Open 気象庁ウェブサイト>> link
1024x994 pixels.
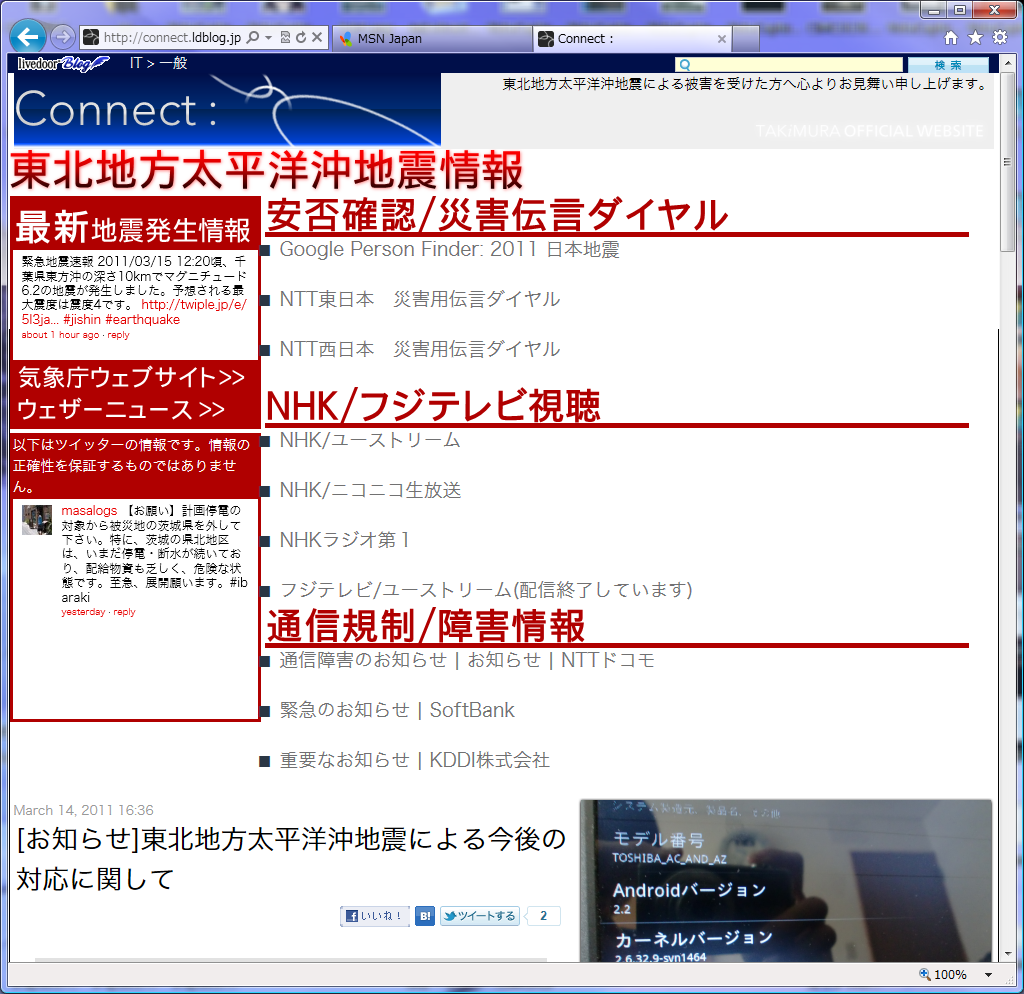click(131, 377)
